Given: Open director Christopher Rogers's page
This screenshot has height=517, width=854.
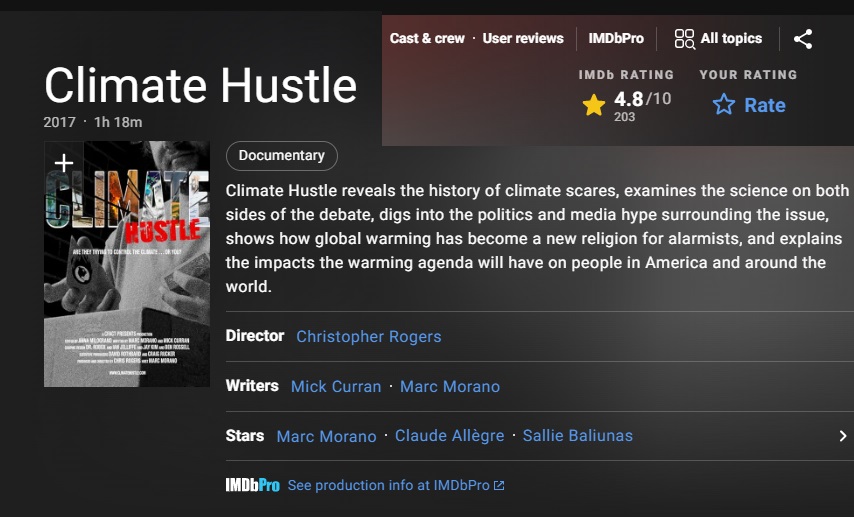Looking at the screenshot, I should (x=368, y=336).
